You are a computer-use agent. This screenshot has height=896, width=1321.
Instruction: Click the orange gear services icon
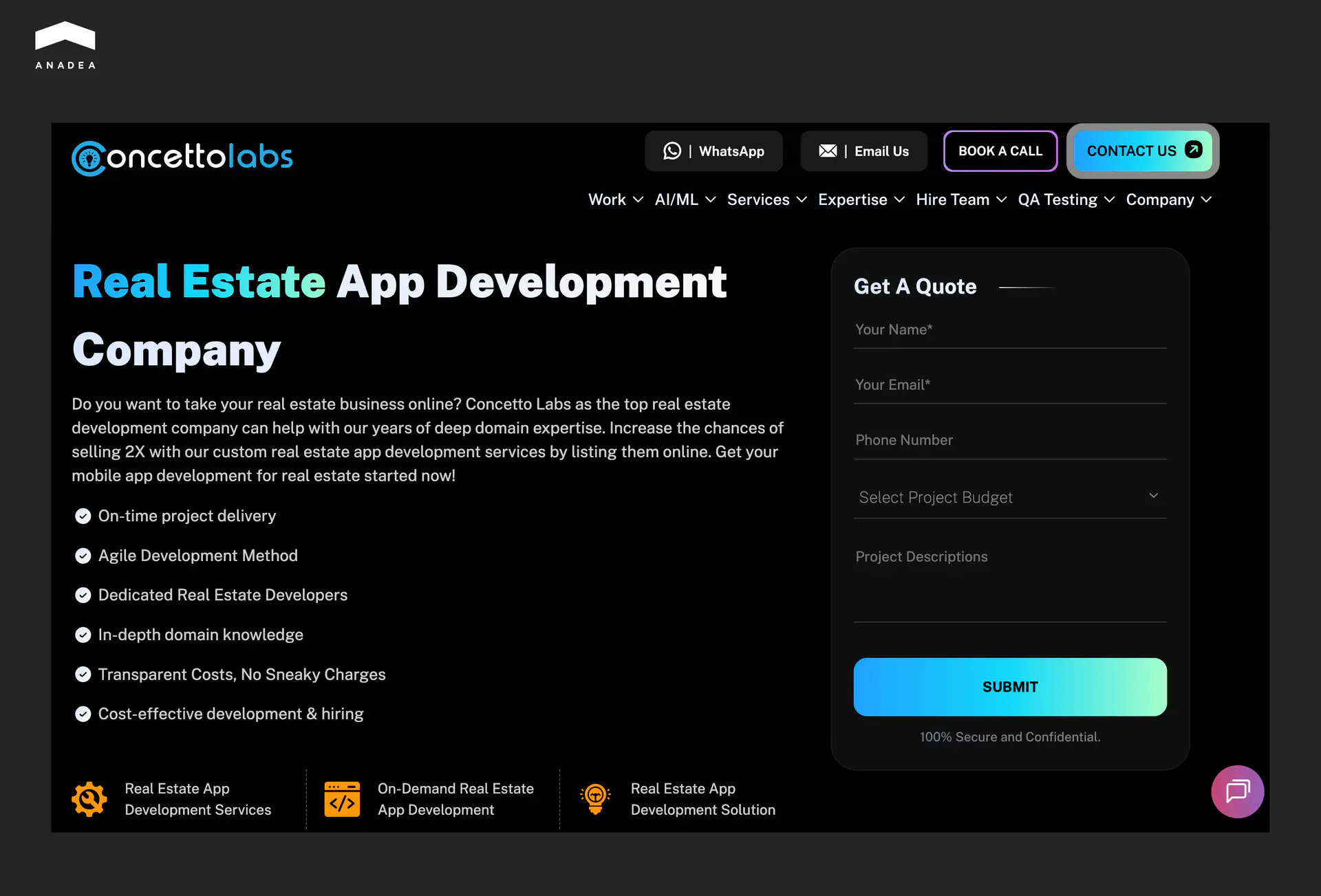[89, 799]
